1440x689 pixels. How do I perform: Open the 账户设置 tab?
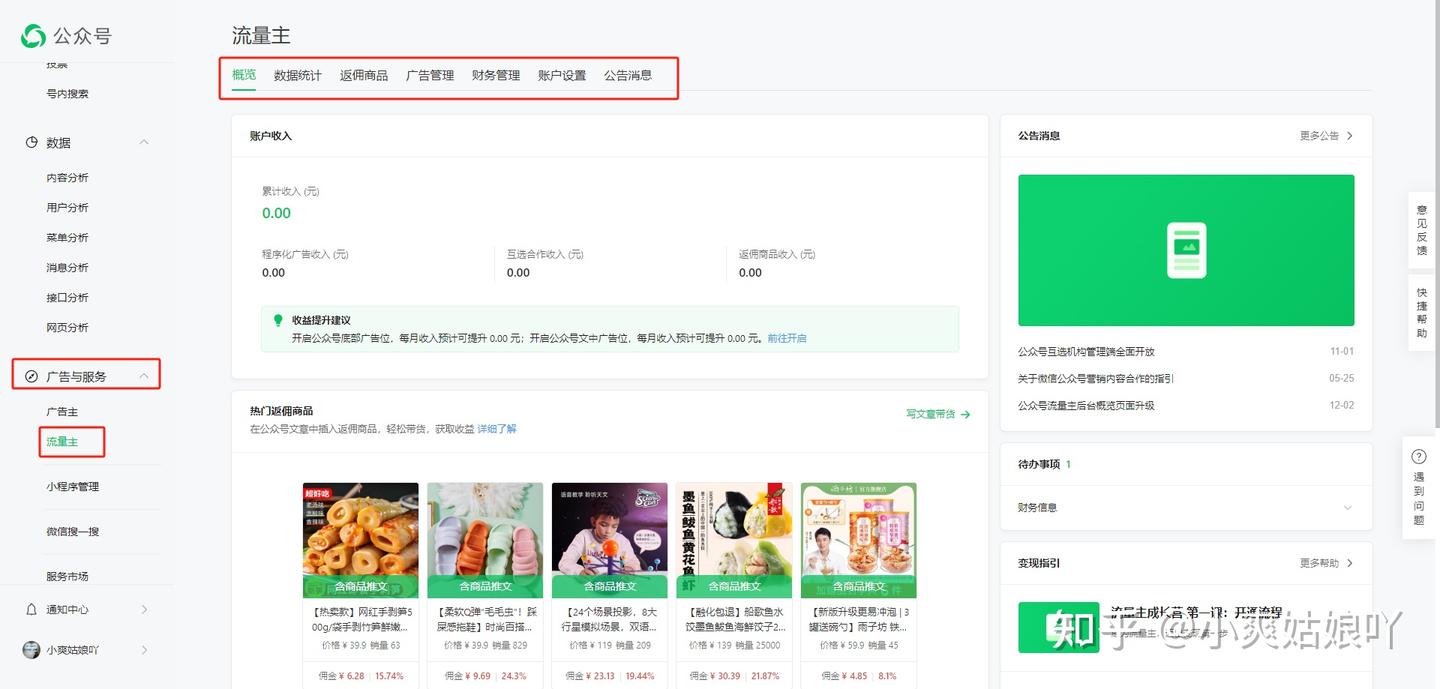coord(562,75)
